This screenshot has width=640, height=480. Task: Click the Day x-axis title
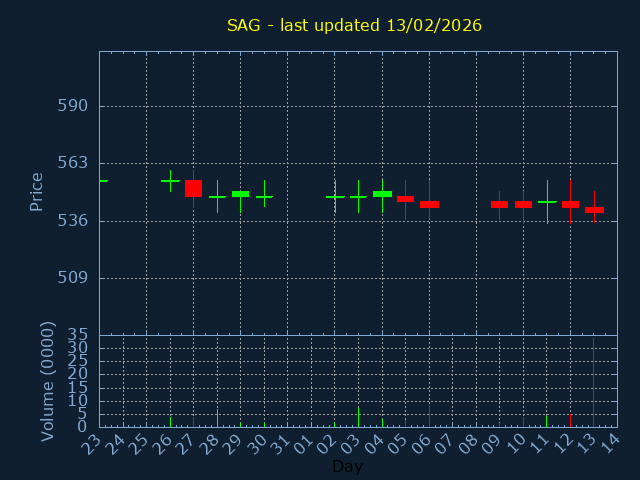click(347, 466)
